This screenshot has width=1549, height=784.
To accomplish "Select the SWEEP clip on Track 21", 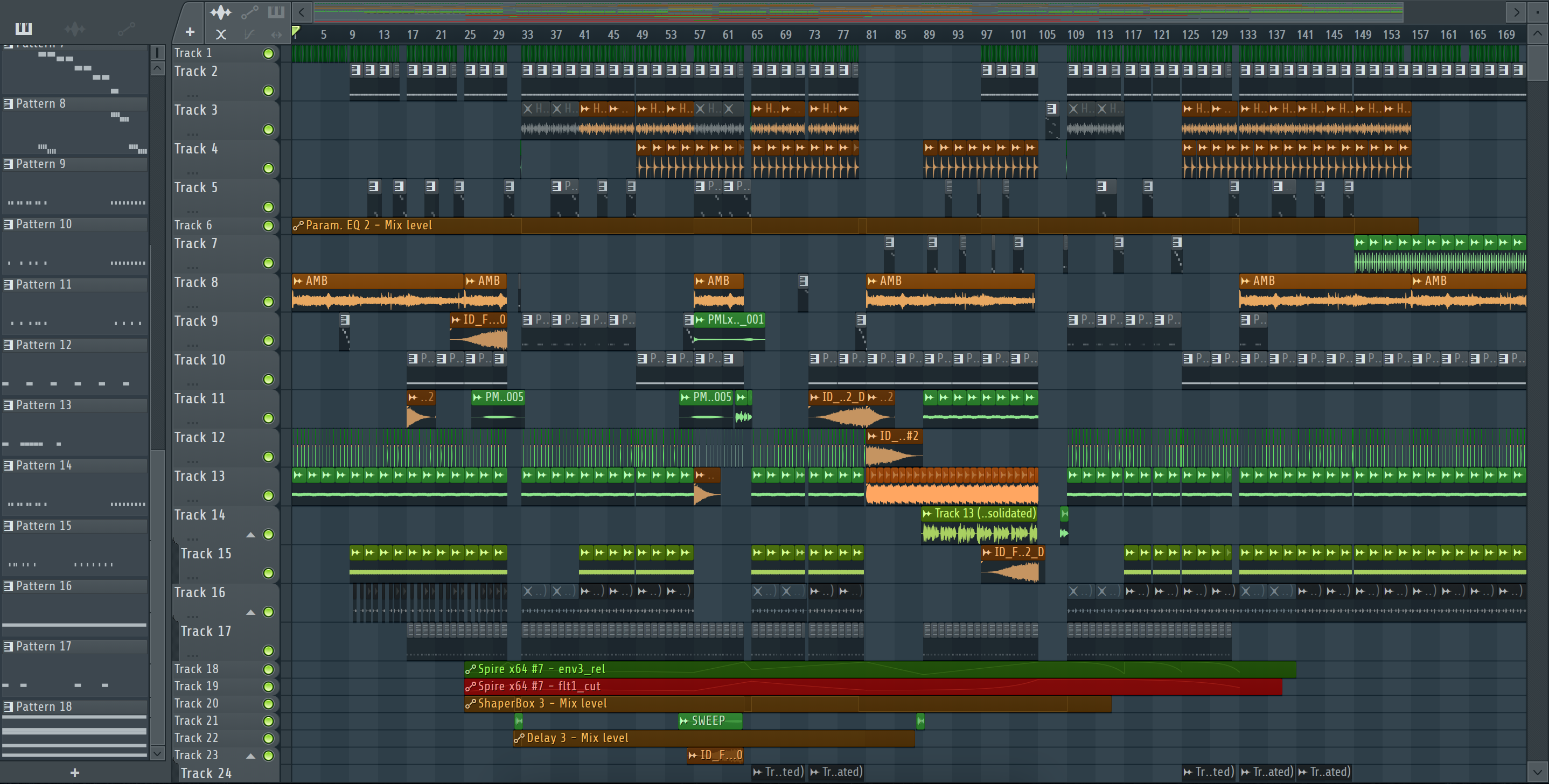I will [x=710, y=720].
